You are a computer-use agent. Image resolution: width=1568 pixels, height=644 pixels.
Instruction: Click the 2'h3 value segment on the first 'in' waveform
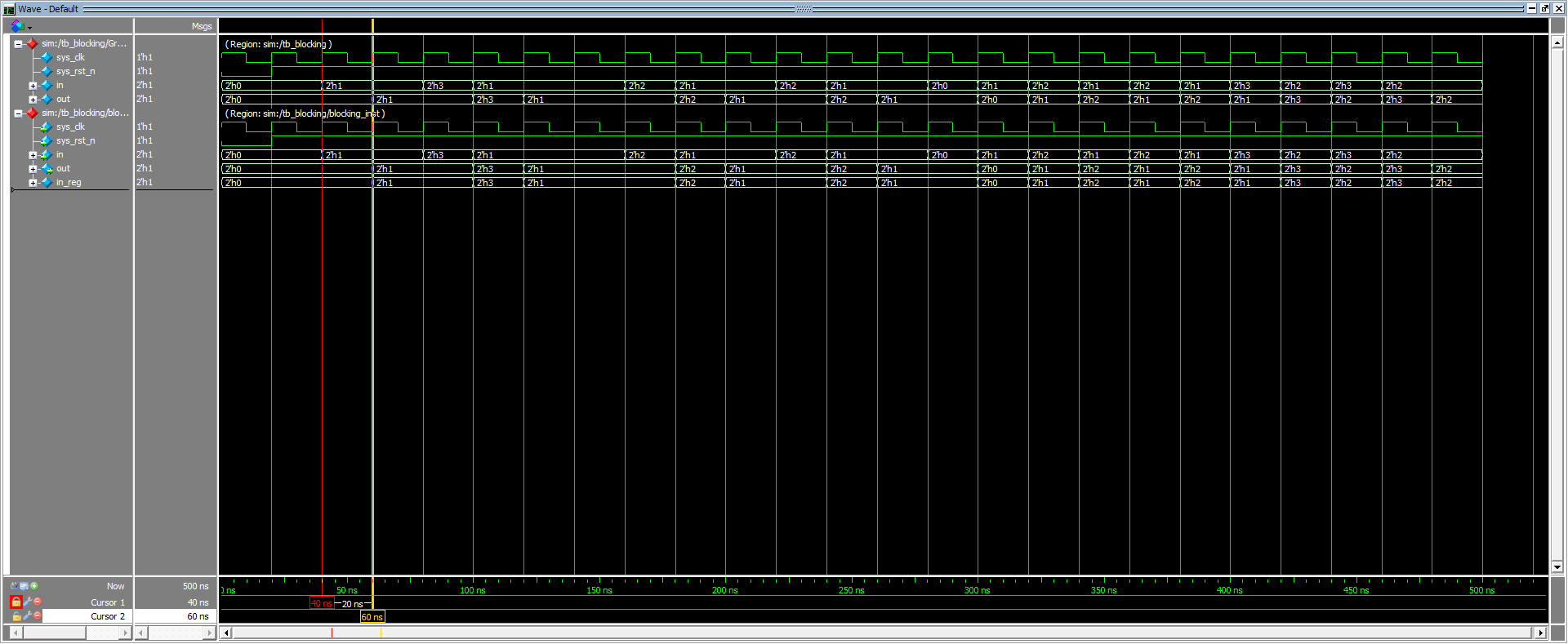pyautogui.click(x=448, y=86)
